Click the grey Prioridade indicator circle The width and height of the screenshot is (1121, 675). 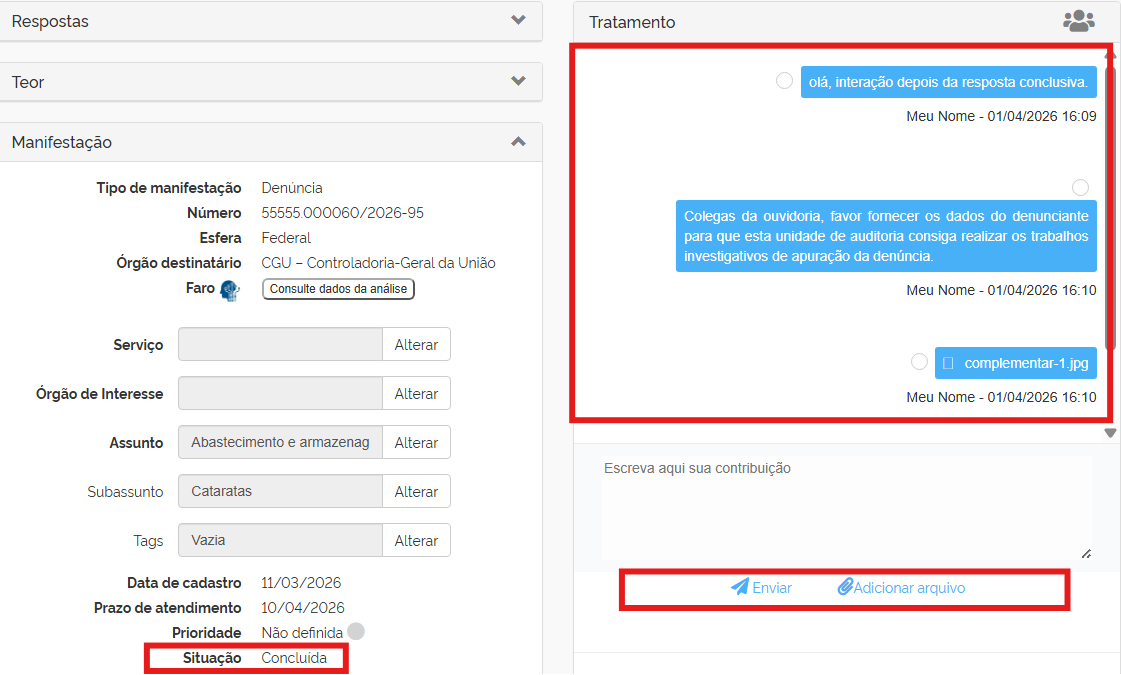pyautogui.click(x=356, y=632)
